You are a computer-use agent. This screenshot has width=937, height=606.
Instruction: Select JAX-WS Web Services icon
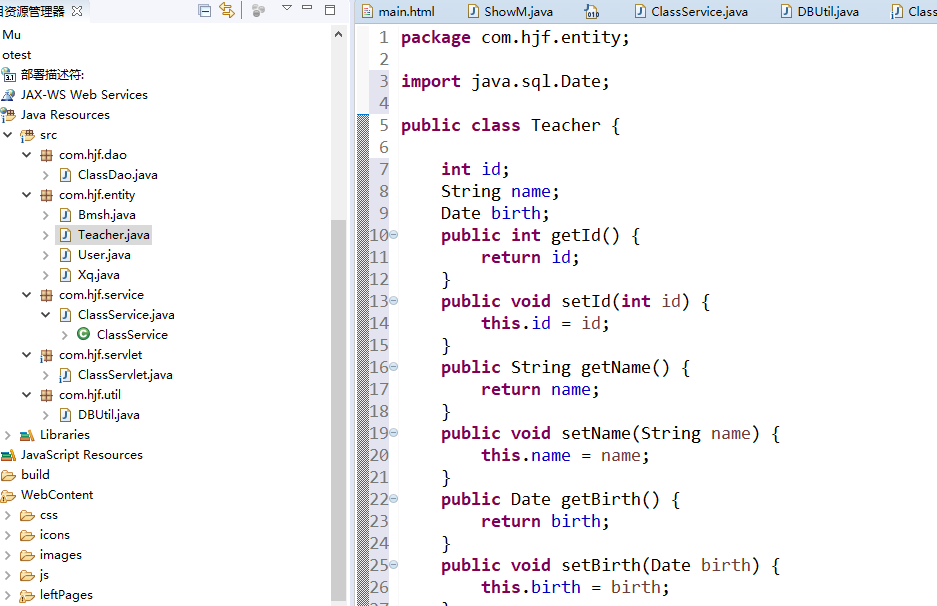(8, 95)
